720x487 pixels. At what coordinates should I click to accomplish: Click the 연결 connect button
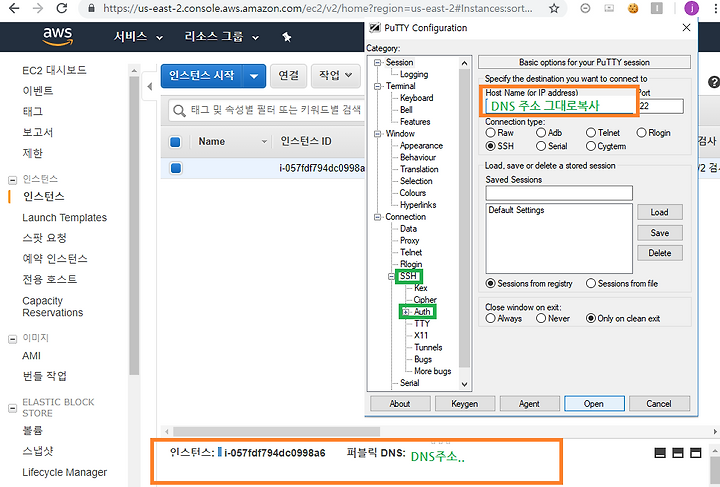(x=288, y=75)
